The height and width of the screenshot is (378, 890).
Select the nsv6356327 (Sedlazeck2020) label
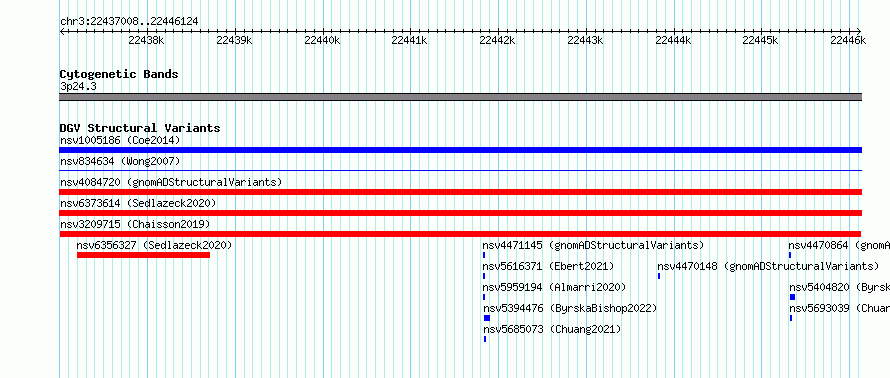coord(154,245)
